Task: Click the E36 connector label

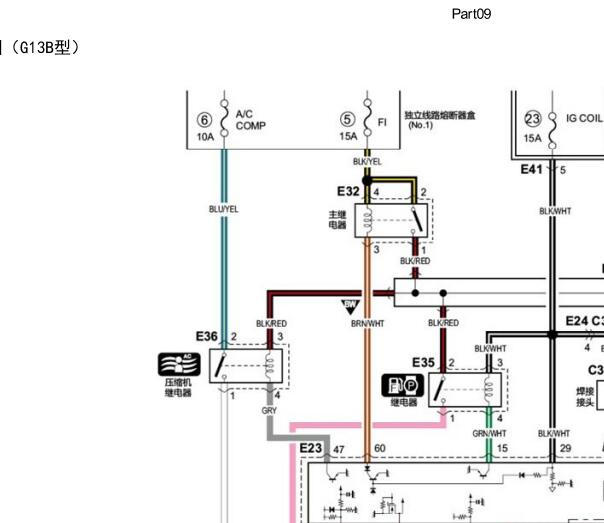Action: [207, 336]
